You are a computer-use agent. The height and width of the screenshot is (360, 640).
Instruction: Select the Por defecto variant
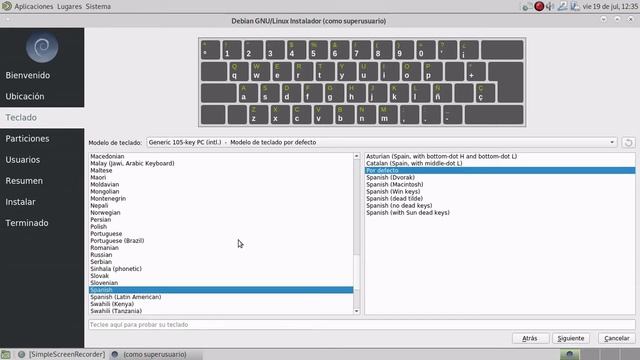pos(500,170)
